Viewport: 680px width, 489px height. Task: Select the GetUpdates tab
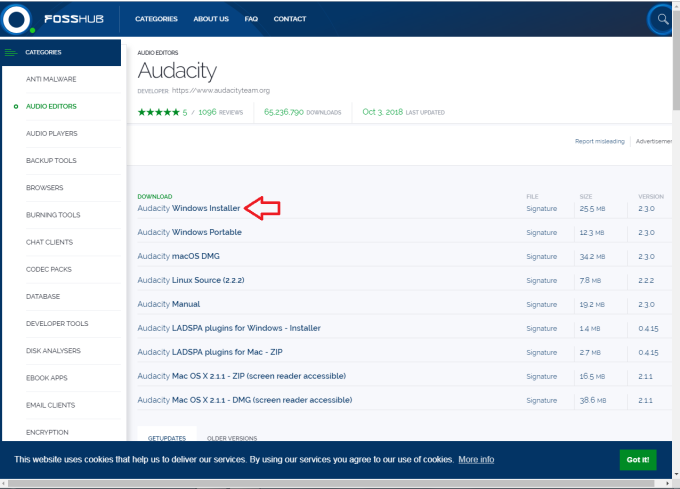pyautogui.click(x=166, y=438)
